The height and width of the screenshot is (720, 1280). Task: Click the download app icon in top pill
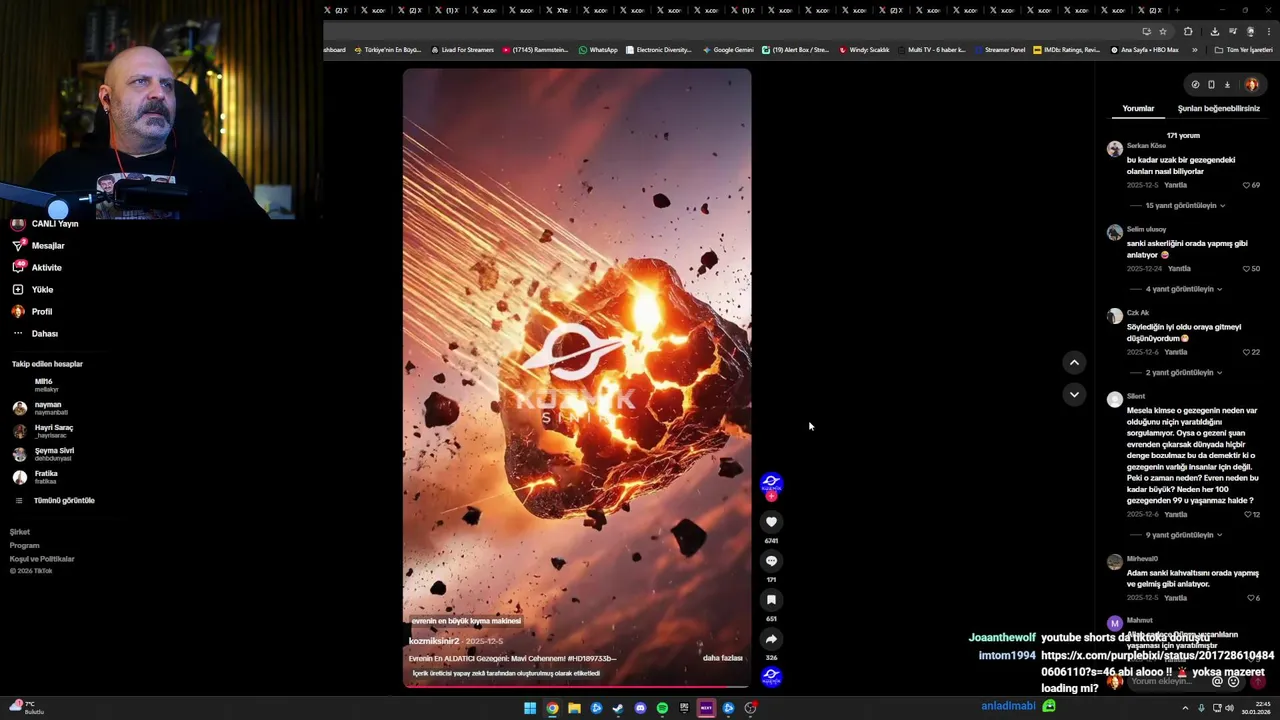click(x=1227, y=85)
